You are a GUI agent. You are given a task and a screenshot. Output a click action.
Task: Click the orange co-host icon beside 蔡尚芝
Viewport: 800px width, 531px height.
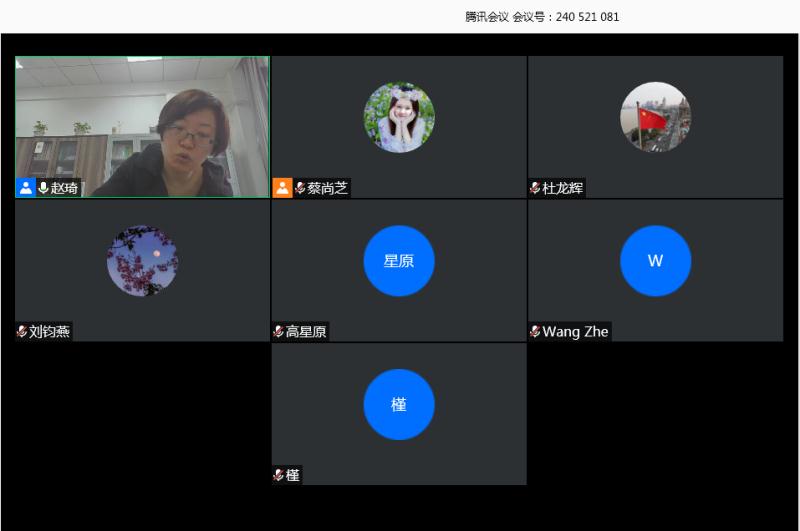[282, 188]
